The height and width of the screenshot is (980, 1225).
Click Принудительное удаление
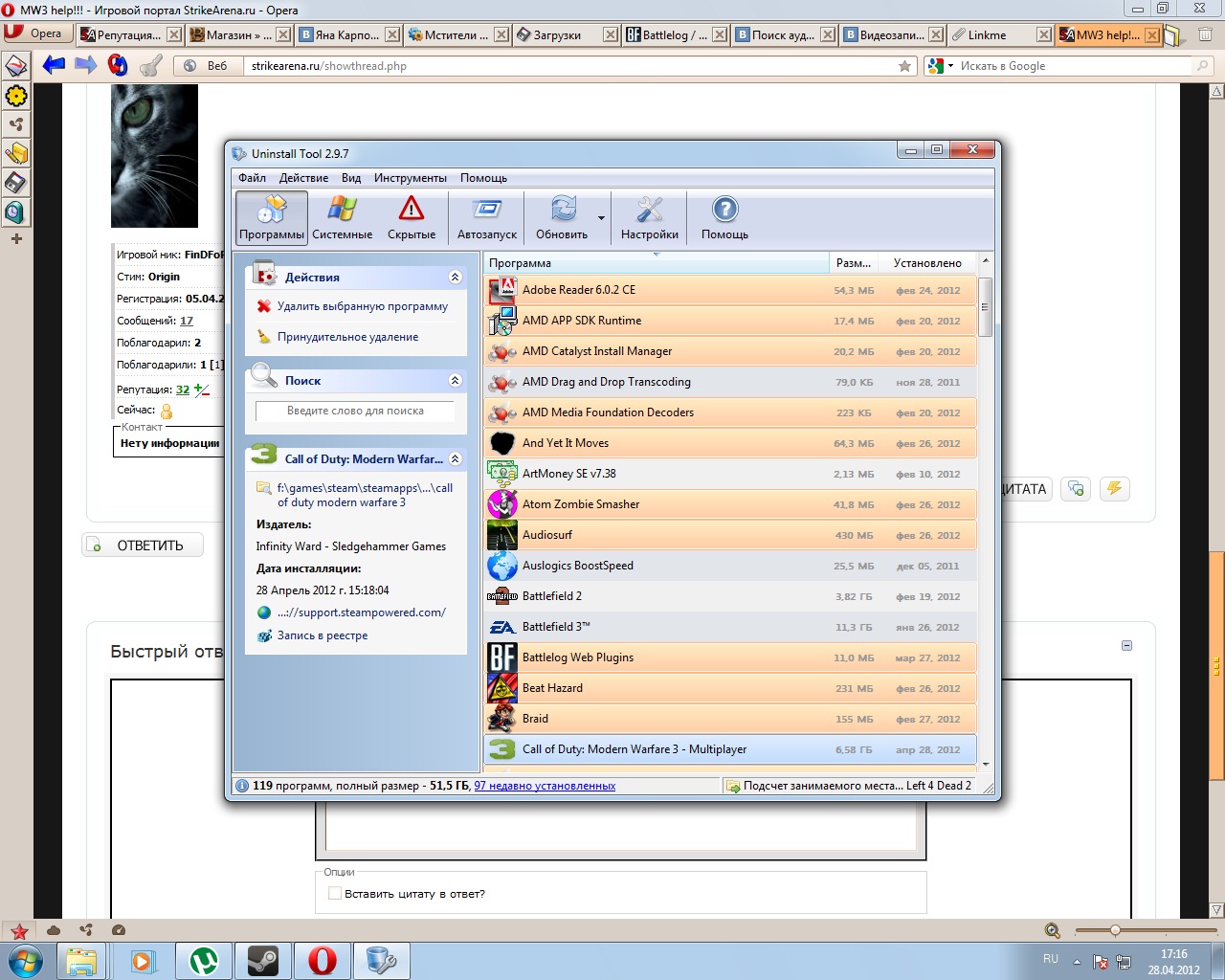347,337
